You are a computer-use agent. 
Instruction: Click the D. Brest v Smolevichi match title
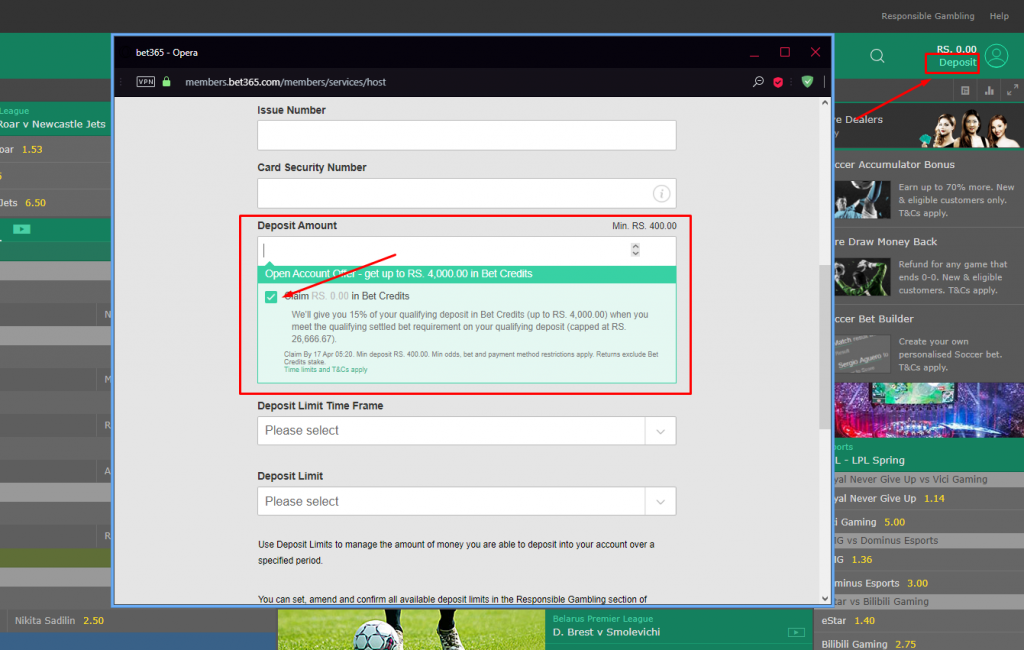pos(606,632)
